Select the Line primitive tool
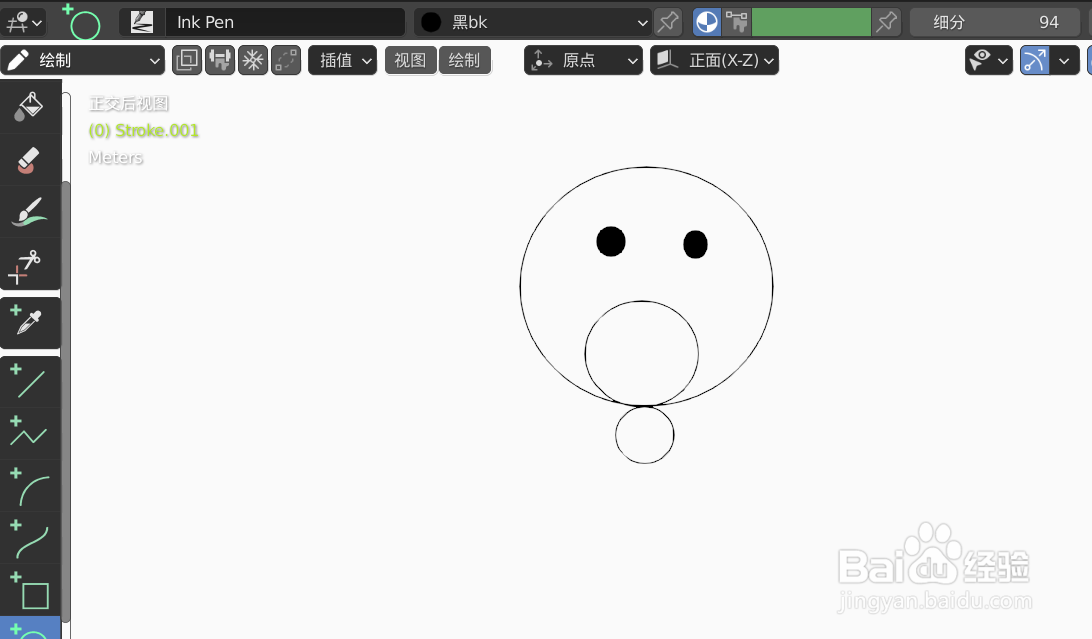The width and height of the screenshot is (1092, 639). coord(29,382)
